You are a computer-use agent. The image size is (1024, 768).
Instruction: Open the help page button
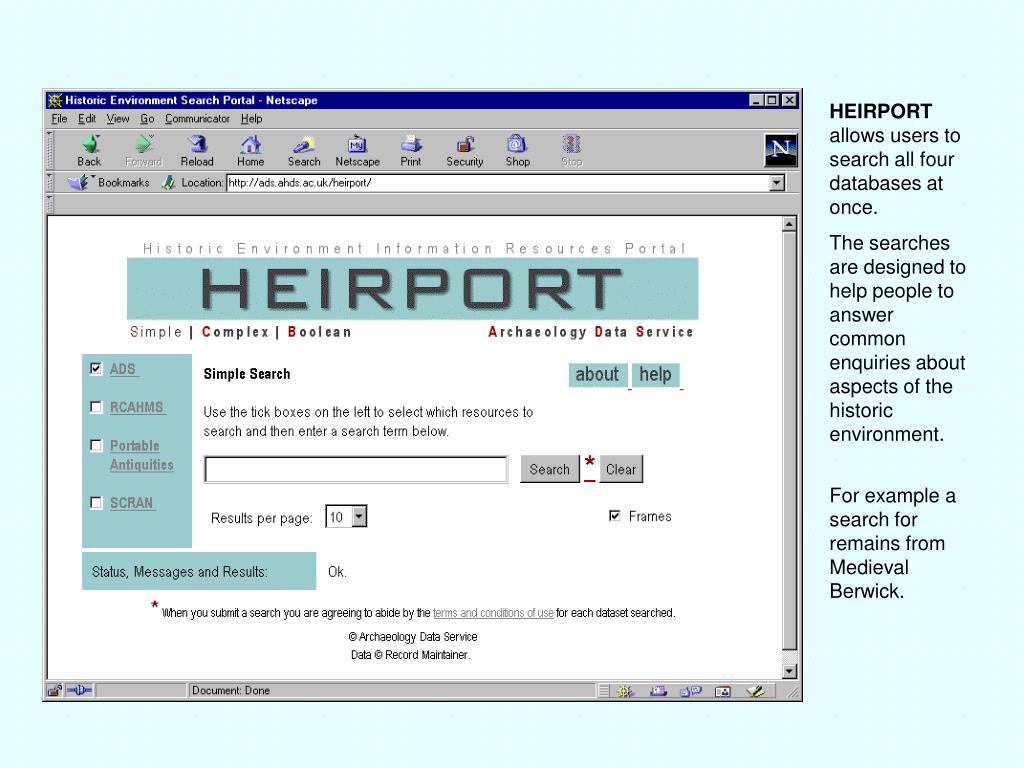656,375
